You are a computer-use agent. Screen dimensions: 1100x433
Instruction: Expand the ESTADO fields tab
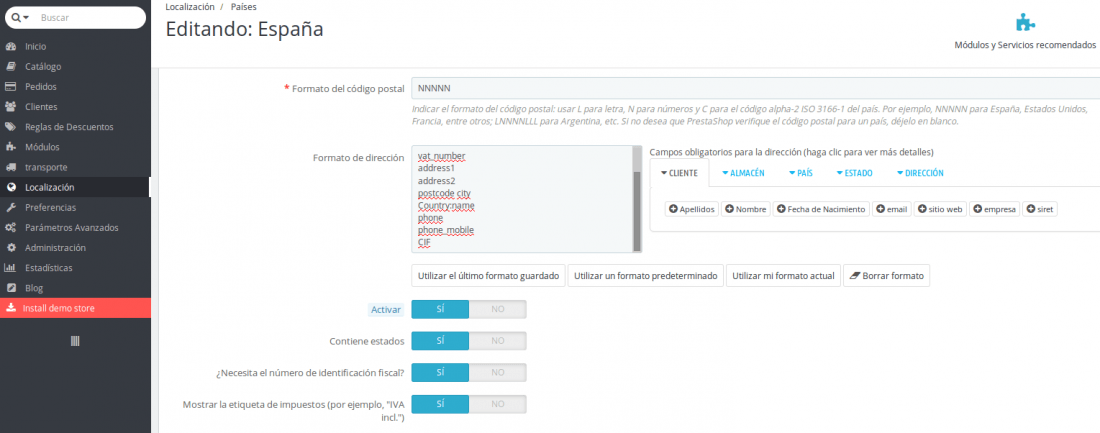coord(854,173)
